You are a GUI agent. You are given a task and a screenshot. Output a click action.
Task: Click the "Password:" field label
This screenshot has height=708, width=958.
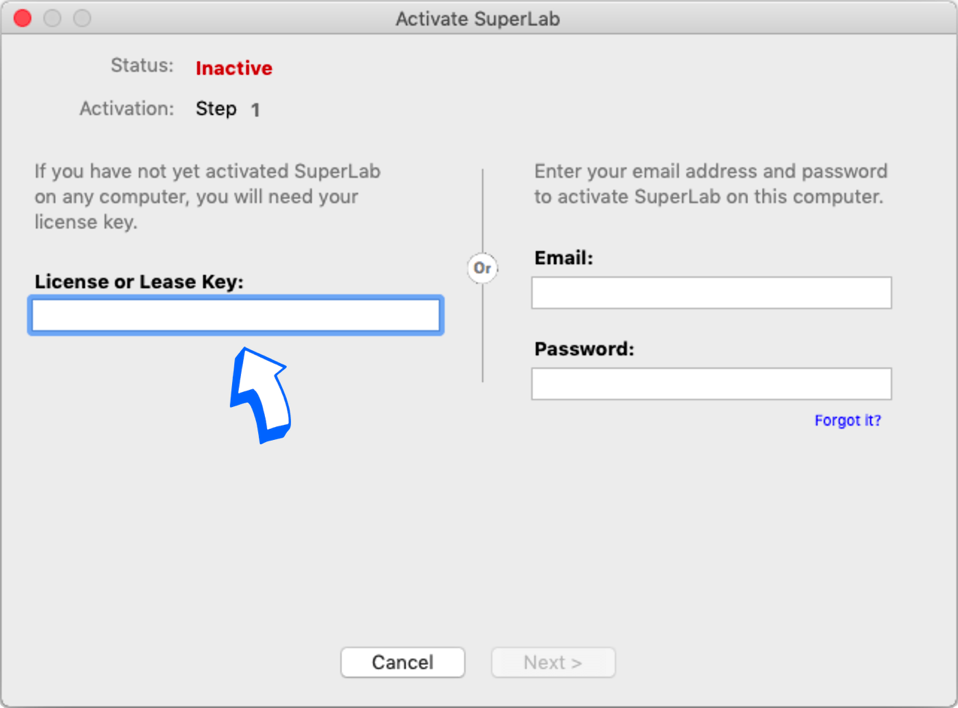pos(584,349)
